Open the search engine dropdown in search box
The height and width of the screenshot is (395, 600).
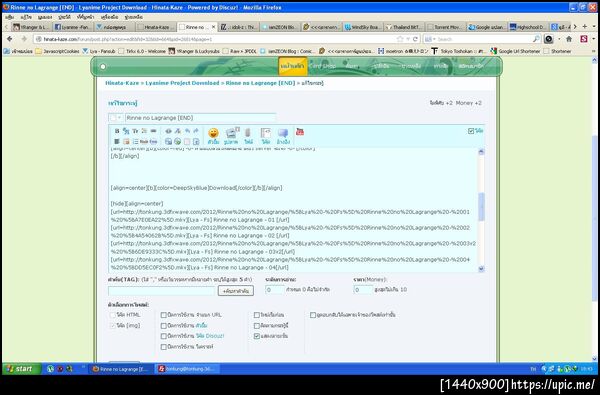click(x=430, y=39)
